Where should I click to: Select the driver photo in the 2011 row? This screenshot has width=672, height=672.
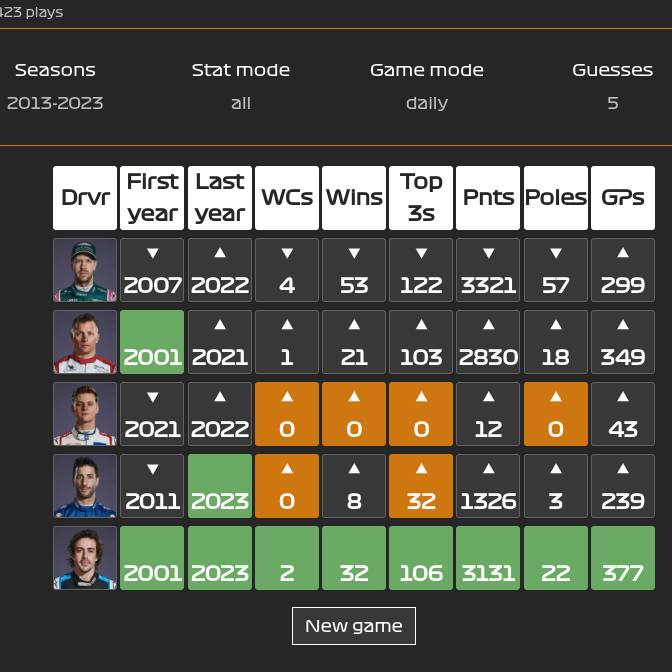point(85,486)
